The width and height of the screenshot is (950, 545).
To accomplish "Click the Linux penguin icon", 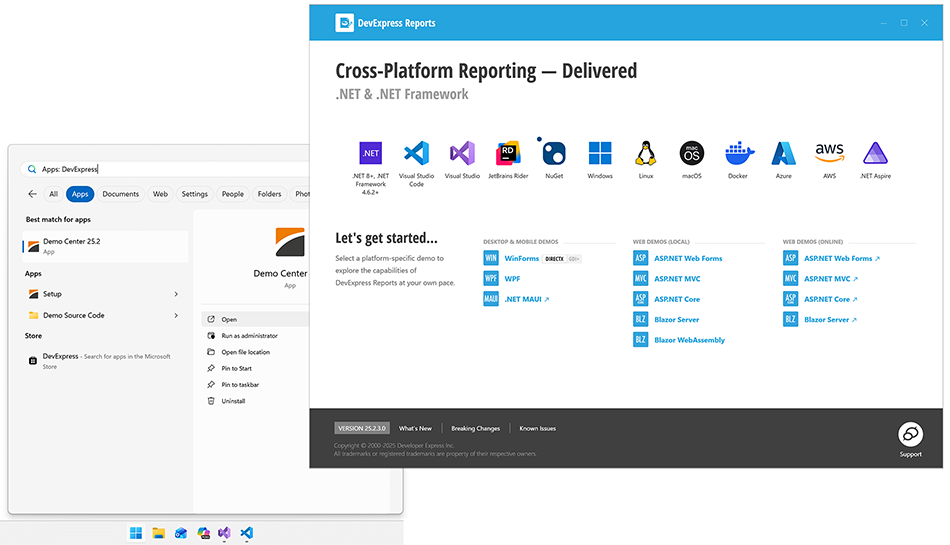I will [x=646, y=153].
